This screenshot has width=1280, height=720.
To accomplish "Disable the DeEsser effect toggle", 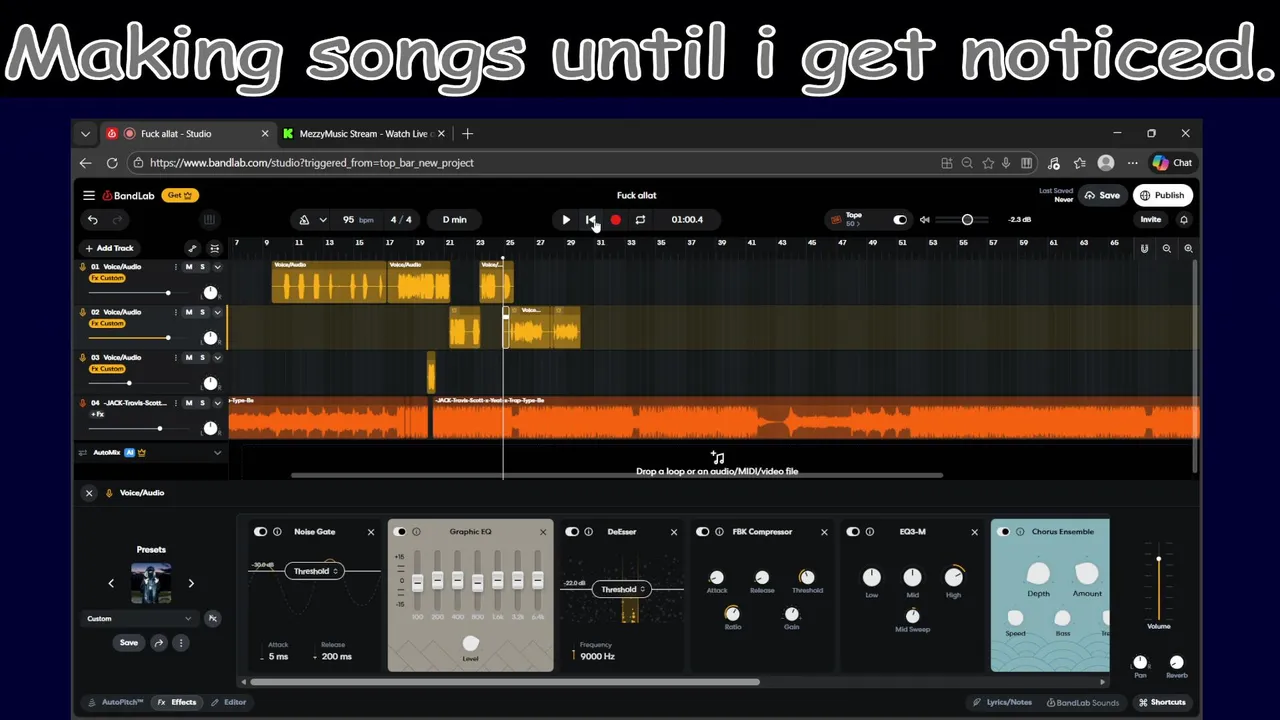I will click(x=572, y=532).
